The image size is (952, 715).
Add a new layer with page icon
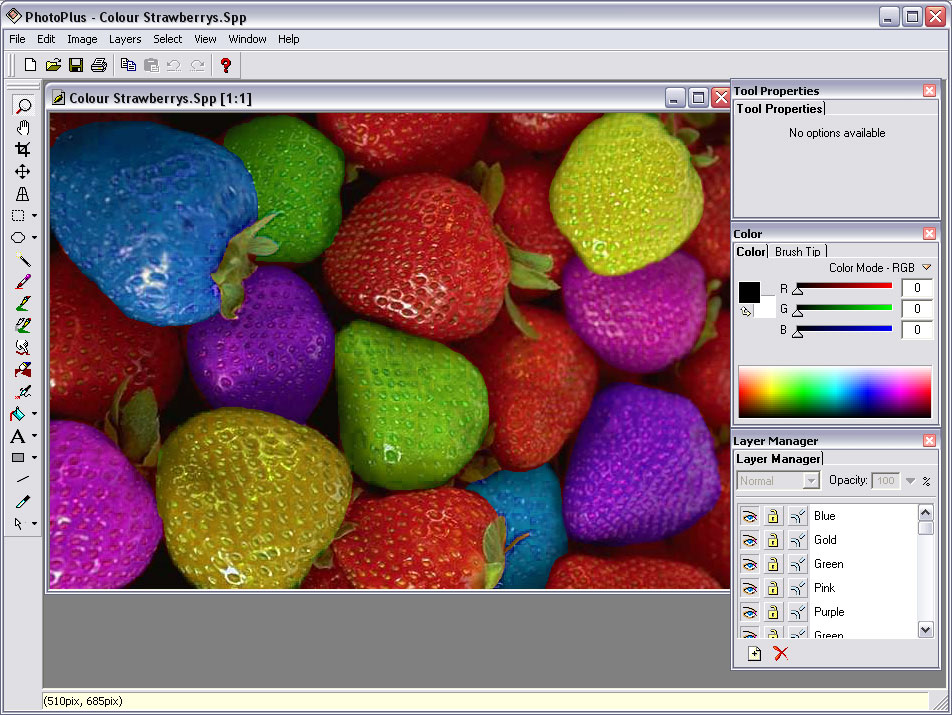[x=754, y=653]
